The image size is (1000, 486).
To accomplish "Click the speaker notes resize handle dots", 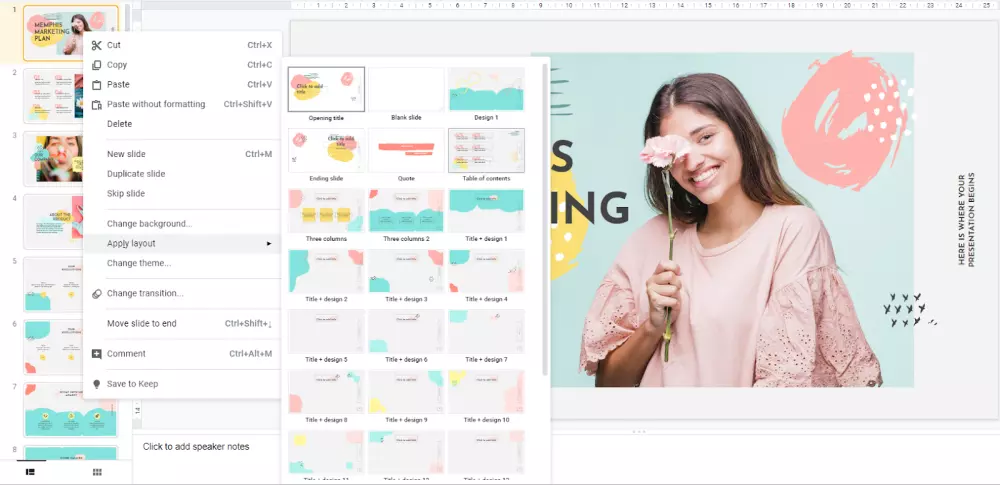I will 638,432.
